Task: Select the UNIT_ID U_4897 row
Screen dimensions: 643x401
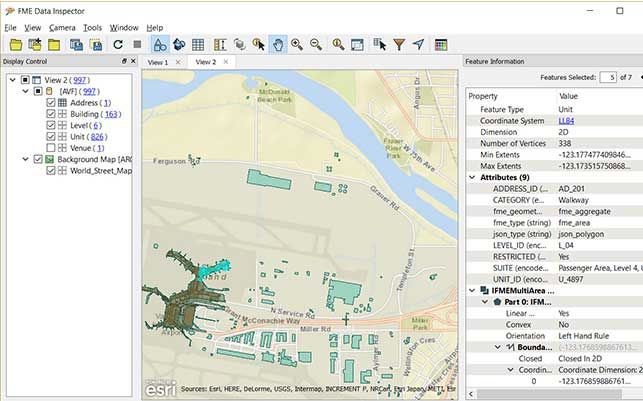Action: coord(554,279)
